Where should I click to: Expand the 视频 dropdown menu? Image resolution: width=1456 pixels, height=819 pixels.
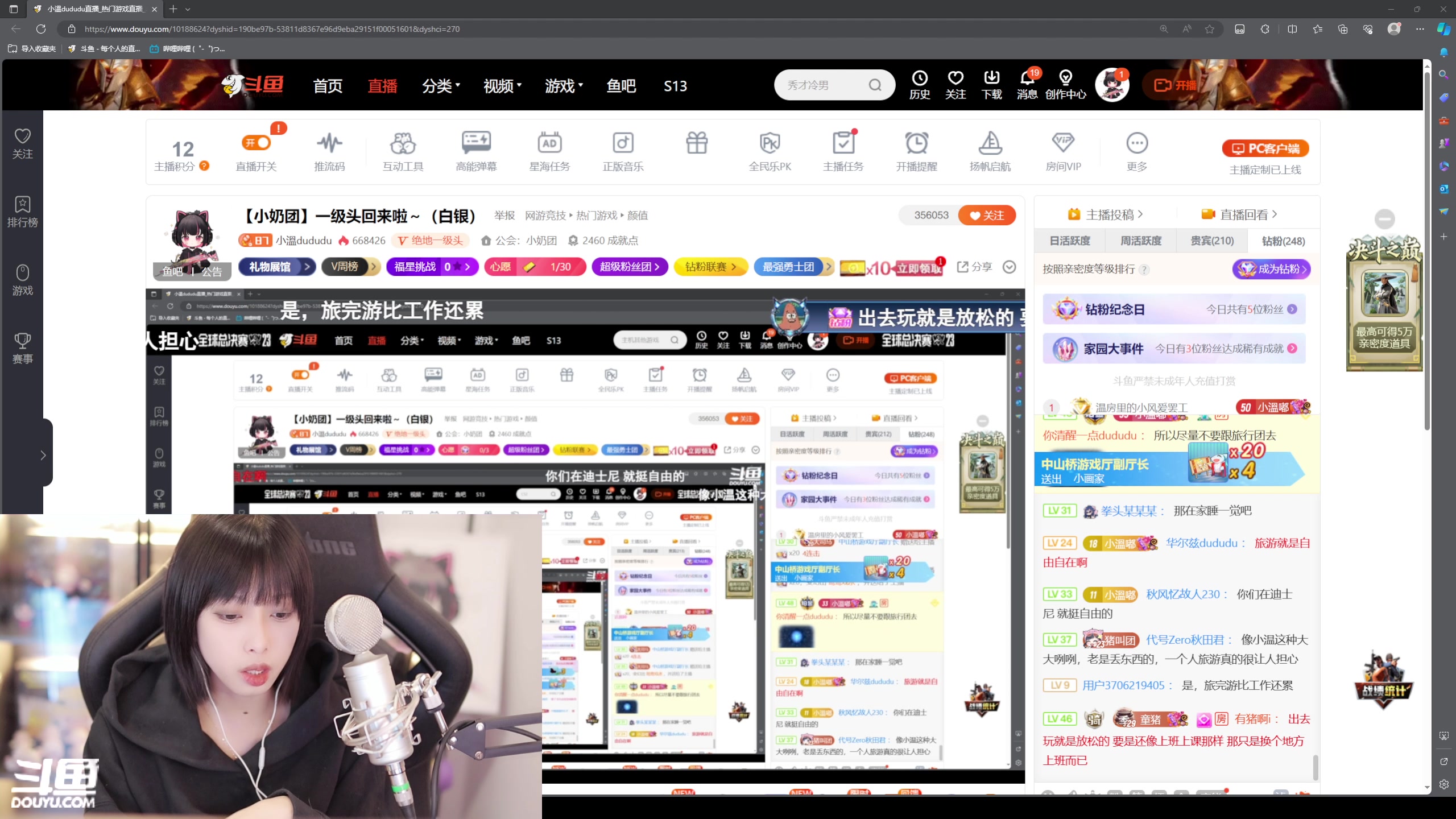(x=502, y=86)
